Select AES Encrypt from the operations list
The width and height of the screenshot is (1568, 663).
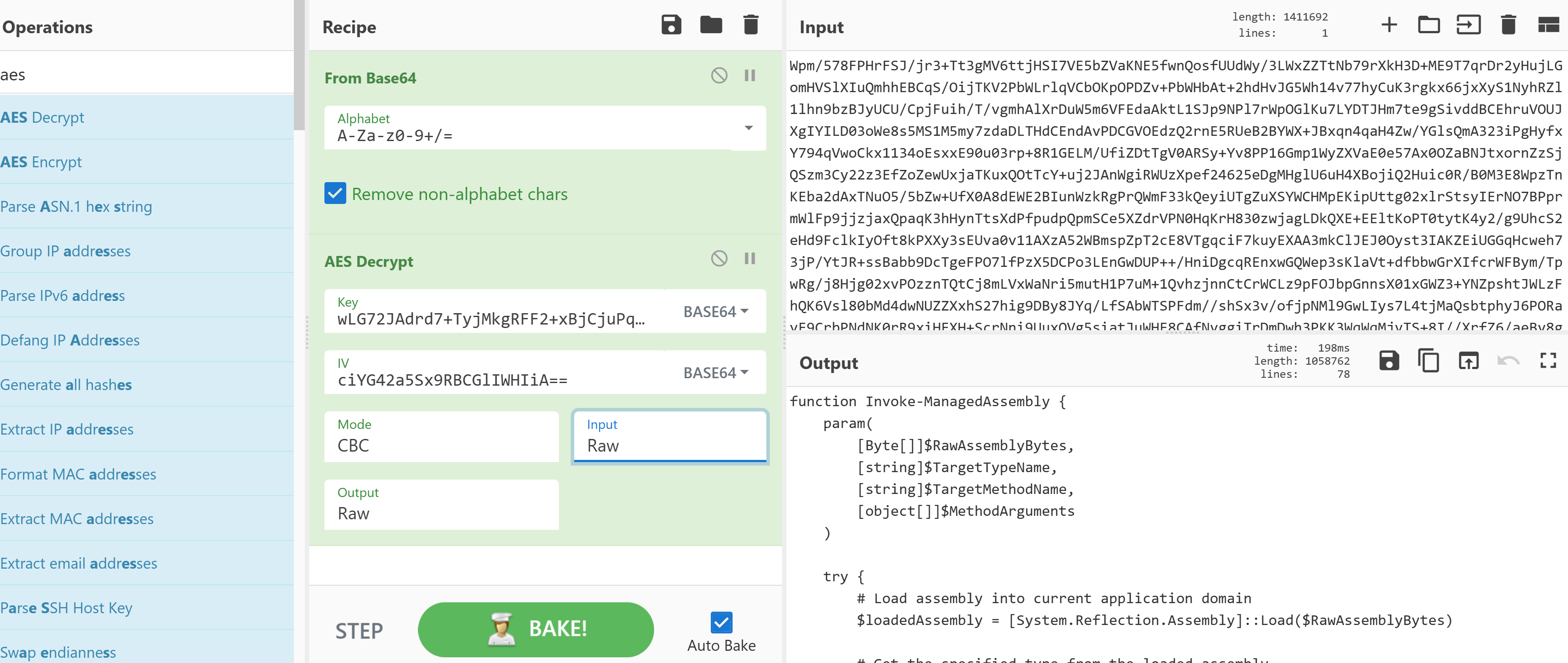point(41,161)
